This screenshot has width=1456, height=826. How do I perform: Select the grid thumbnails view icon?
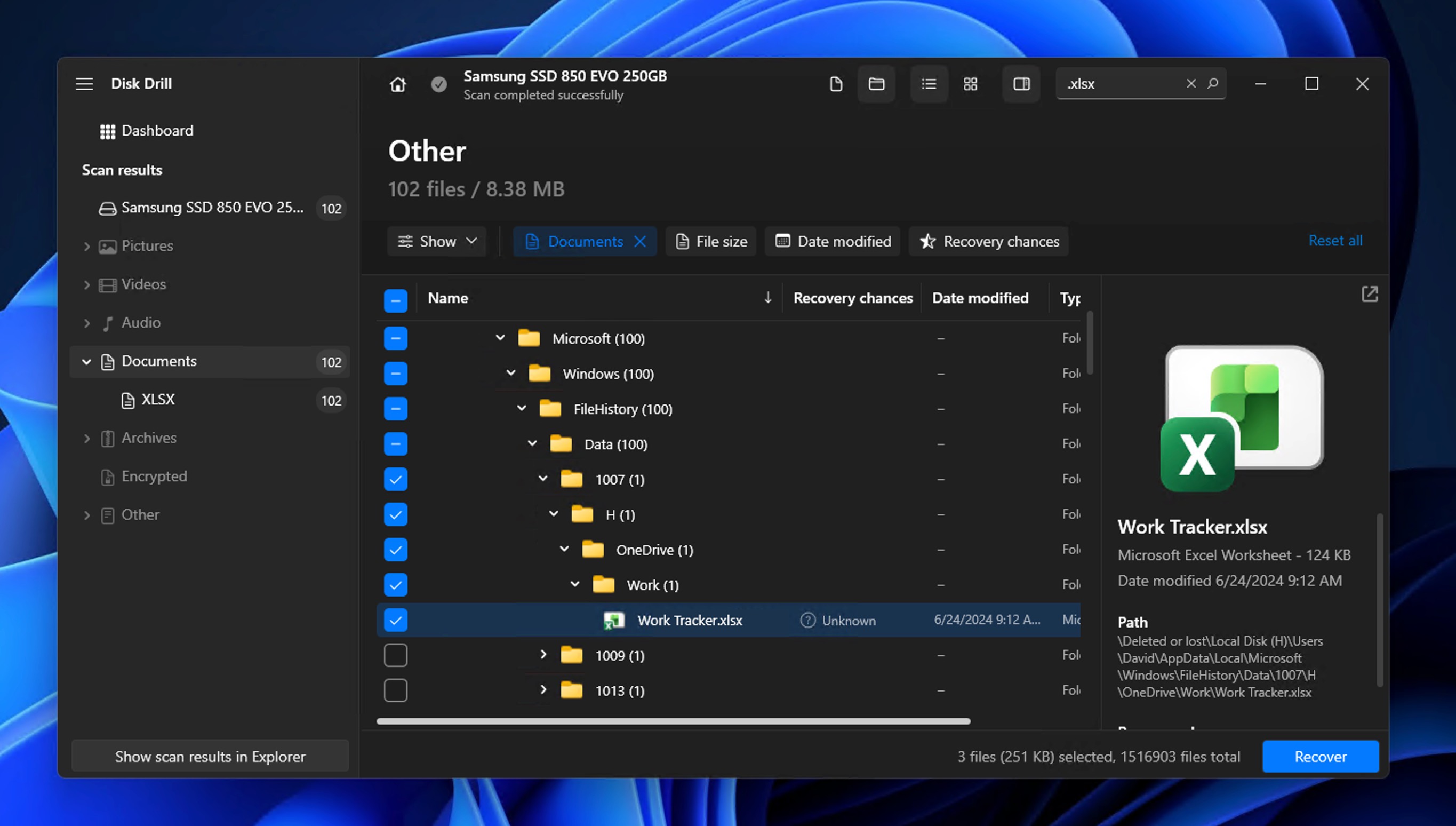tap(970, 84)
